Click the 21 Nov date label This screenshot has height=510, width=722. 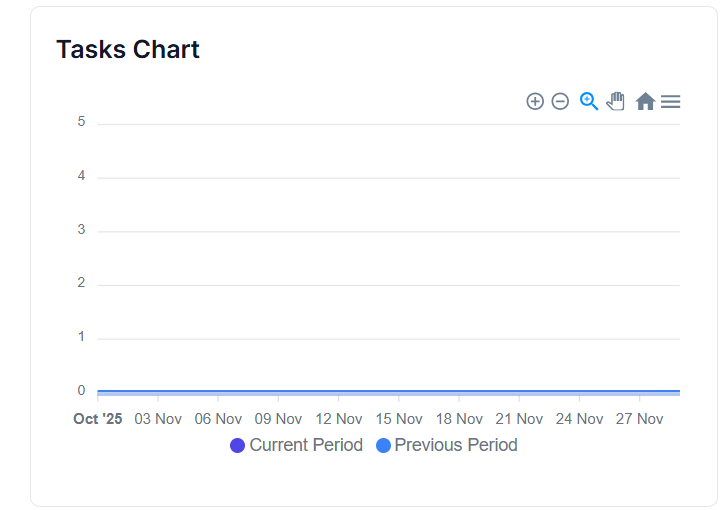tap(519, 419)
